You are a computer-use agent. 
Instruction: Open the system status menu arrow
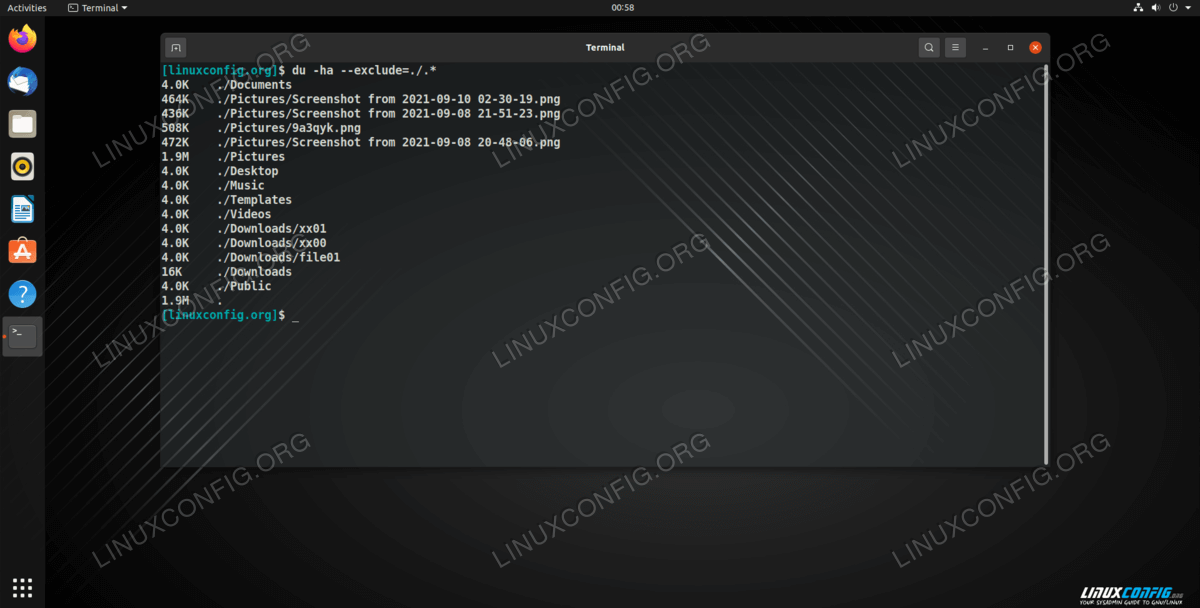1188,8
